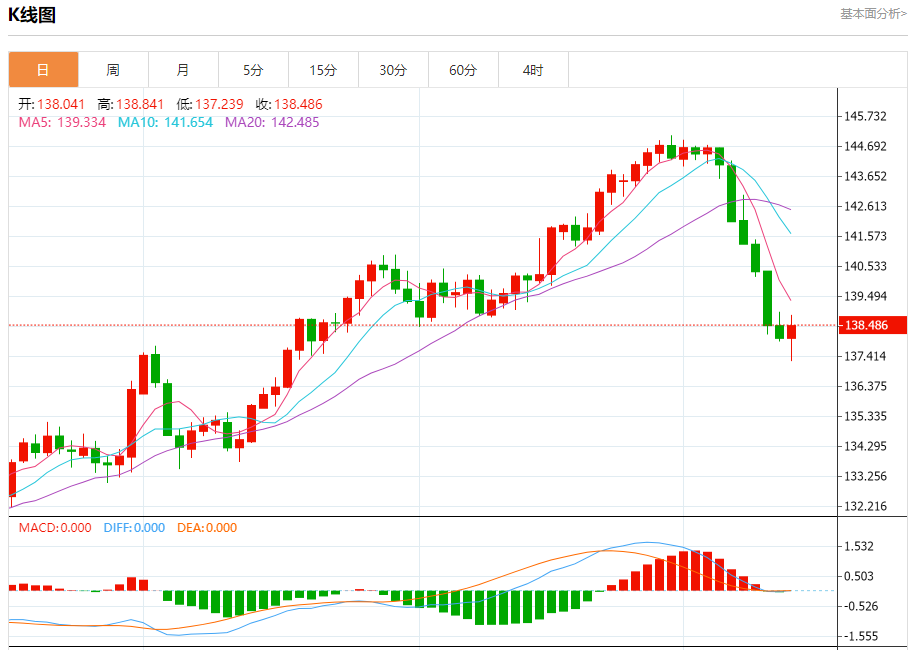Viewport: 921px width, 650px height.
Task: Click the DEA:0.000 label
Action: point(207,527)
